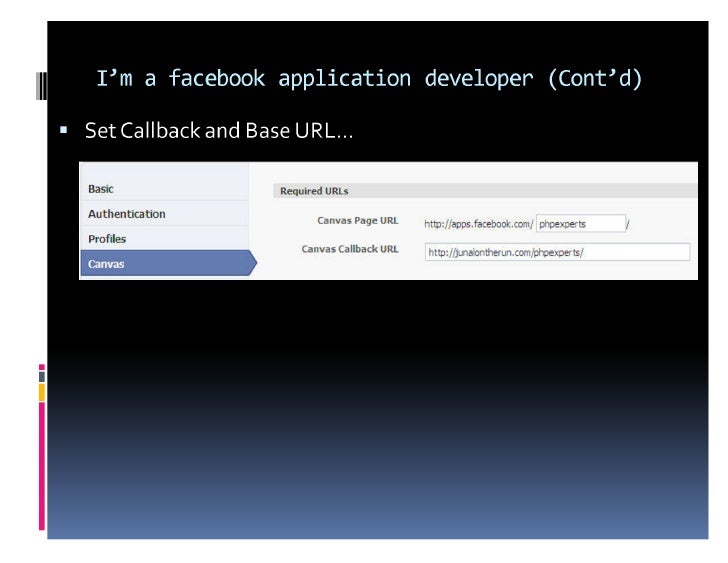Click the 'http://apps.facebook.com/' prefix text
Image resolution: width=728 pixels, height=563 pixels.
[479, 224]
